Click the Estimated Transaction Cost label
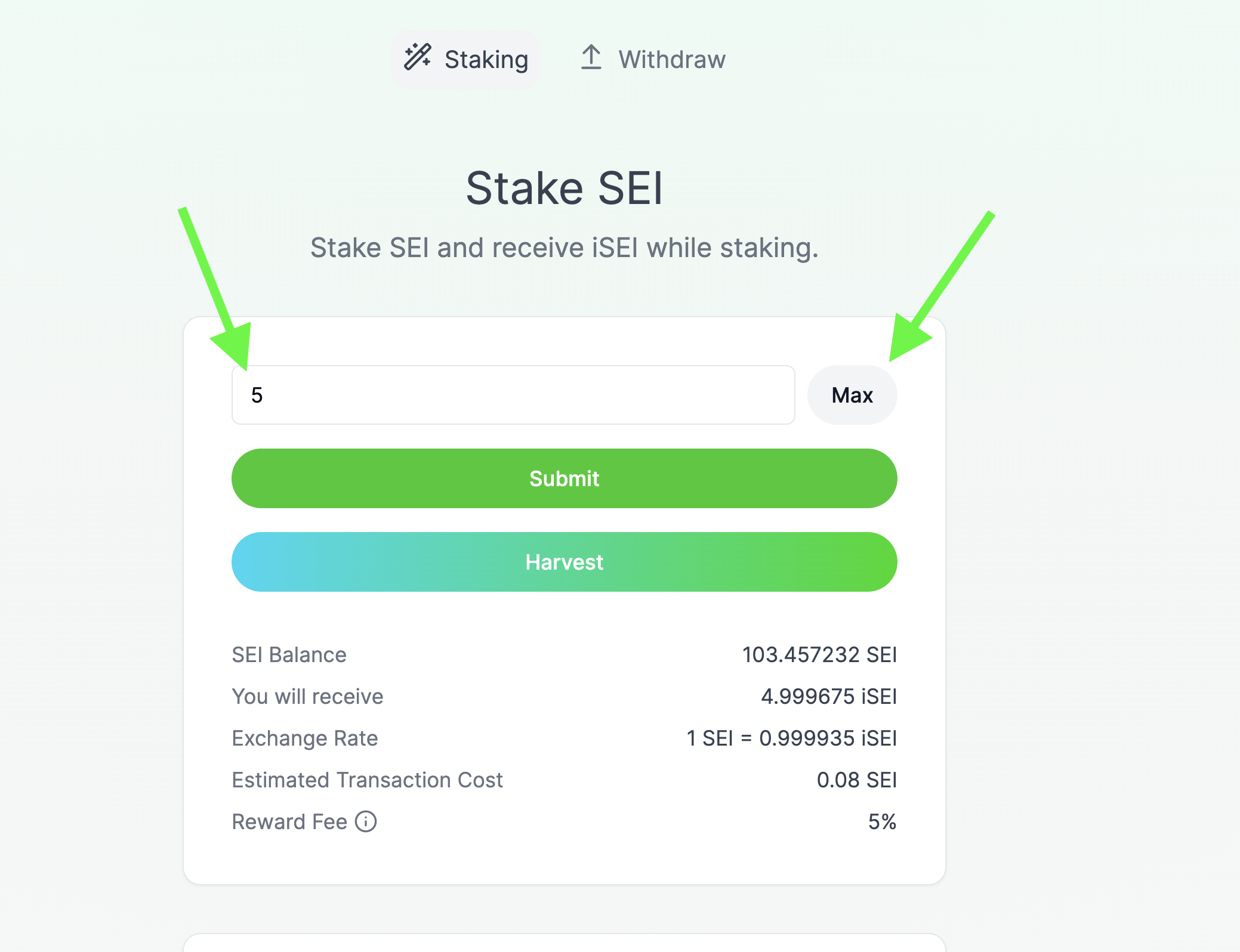The image size is (1240, 952). [x=367, y=780]
